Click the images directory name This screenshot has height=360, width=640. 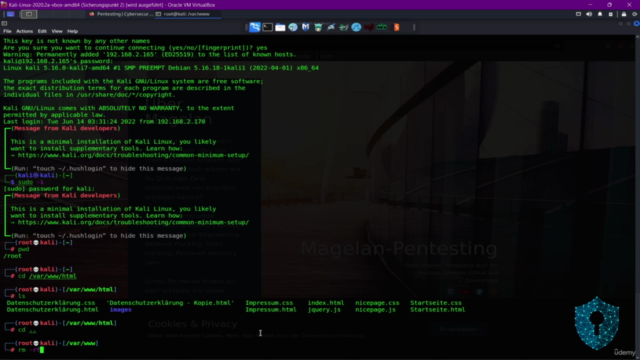(x=121, y=309)
